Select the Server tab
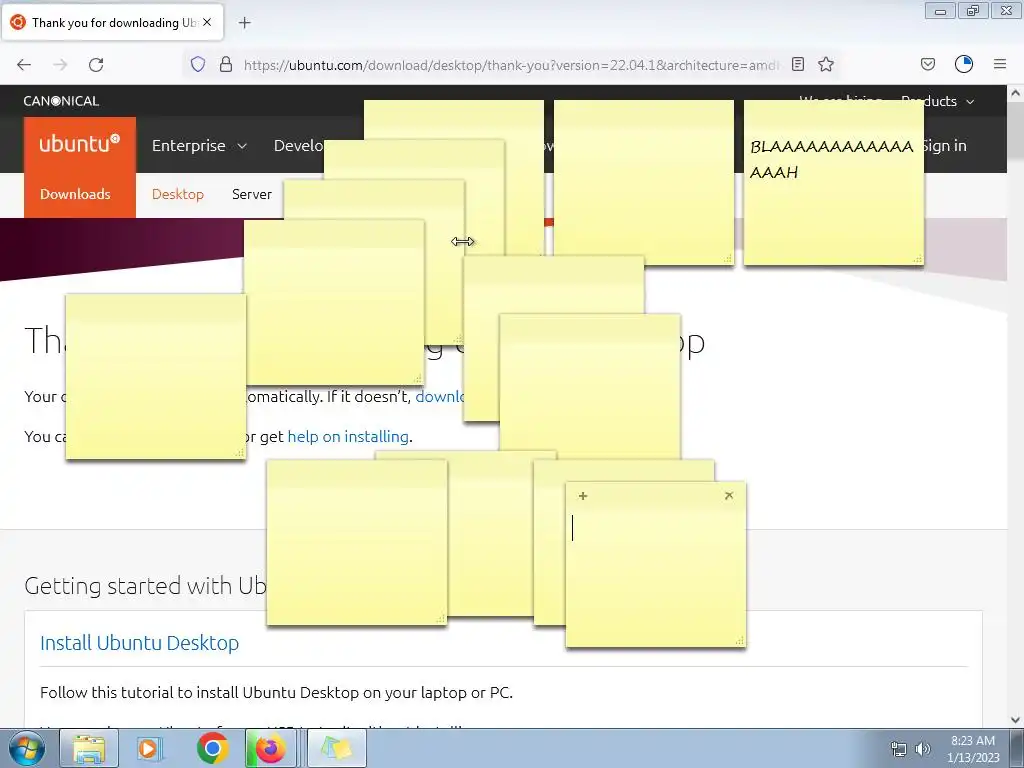This screenshot has width=1024, height=768. pyautogui.click(x=251, y=194)
